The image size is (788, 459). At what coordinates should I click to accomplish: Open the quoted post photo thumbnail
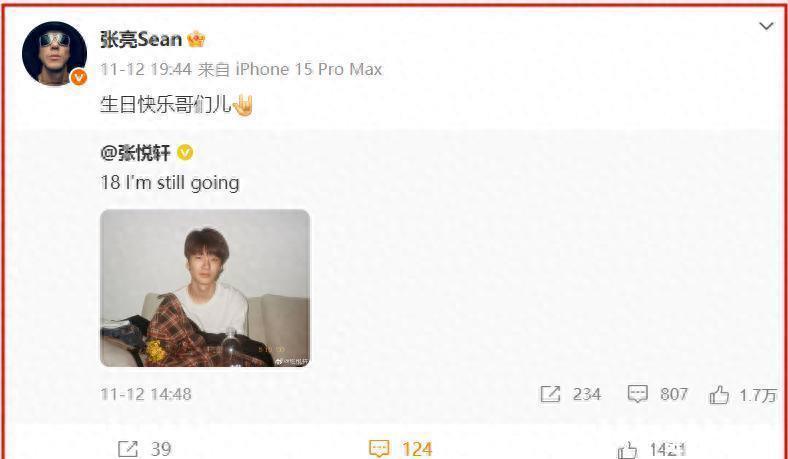205,288
